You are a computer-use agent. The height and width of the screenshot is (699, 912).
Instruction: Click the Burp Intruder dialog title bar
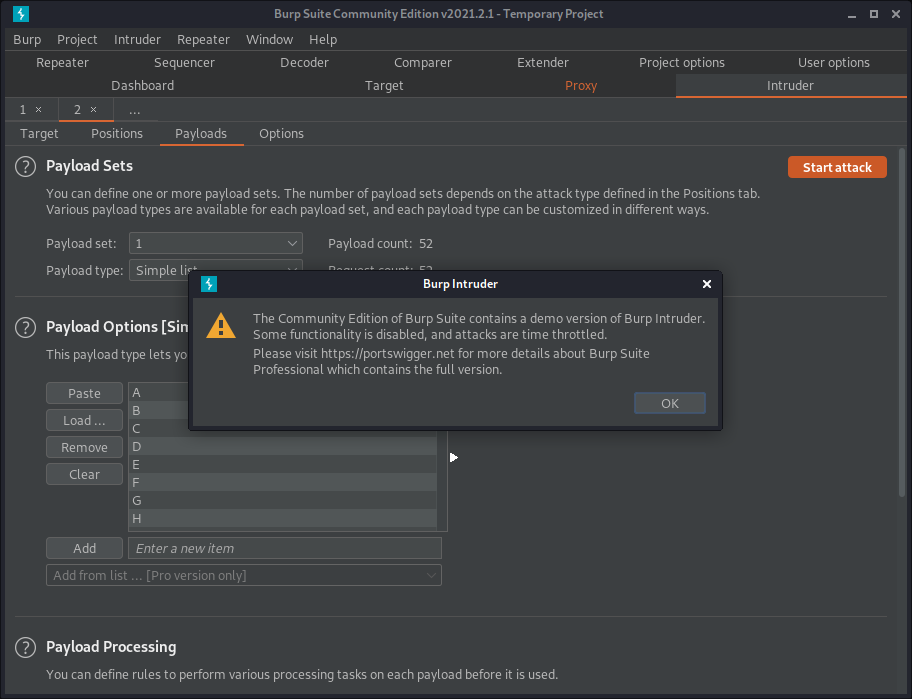click(456, 284)
